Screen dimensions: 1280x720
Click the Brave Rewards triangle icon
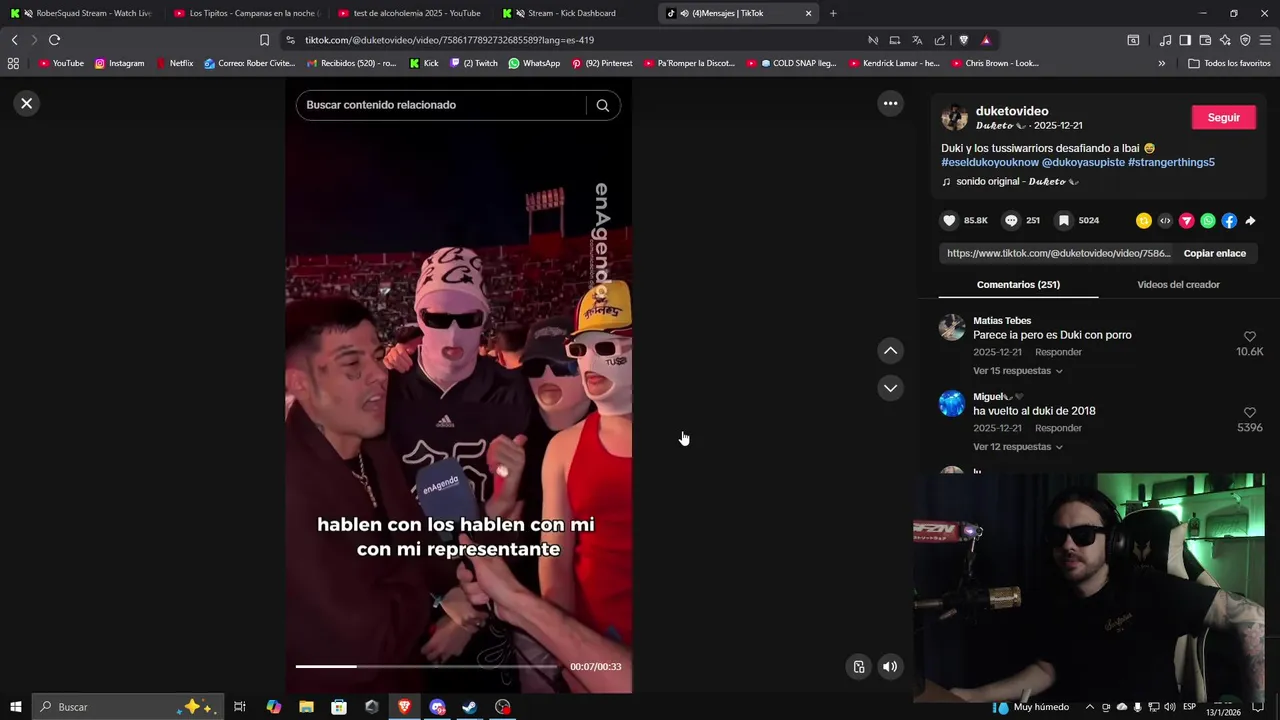click(986, 40)
